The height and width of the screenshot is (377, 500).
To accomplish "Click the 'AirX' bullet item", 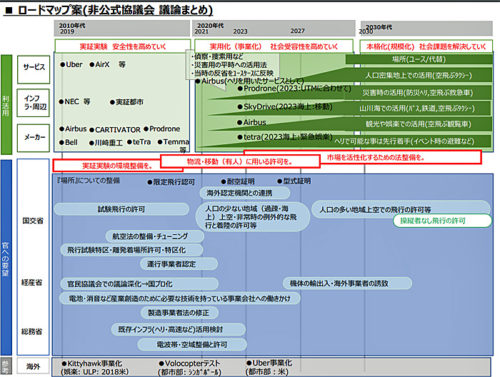I will pos(99,65).
